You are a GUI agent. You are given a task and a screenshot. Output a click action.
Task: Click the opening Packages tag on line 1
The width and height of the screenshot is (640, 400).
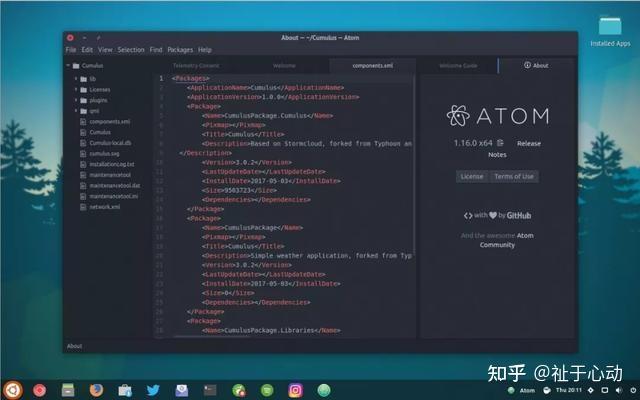click(x=190, y=78)
